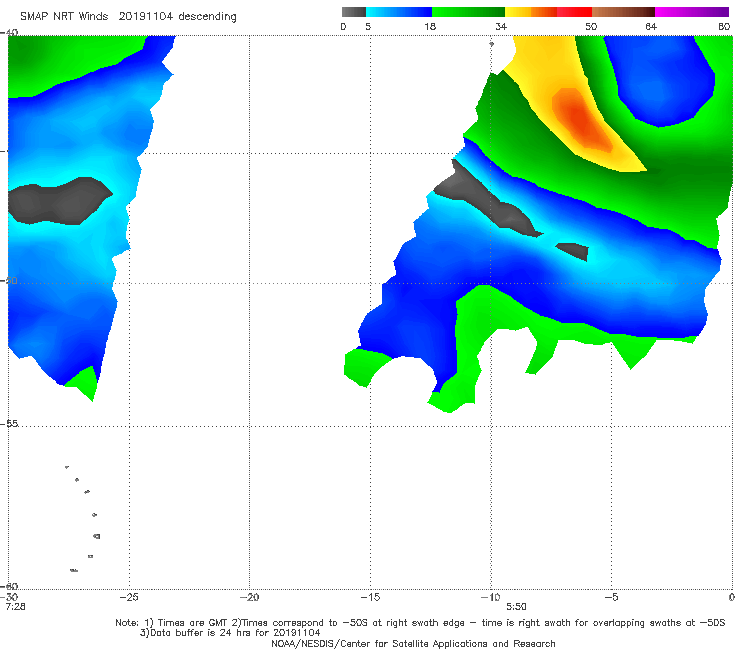Click the latitude axis label '-55'

coord(9,424)
